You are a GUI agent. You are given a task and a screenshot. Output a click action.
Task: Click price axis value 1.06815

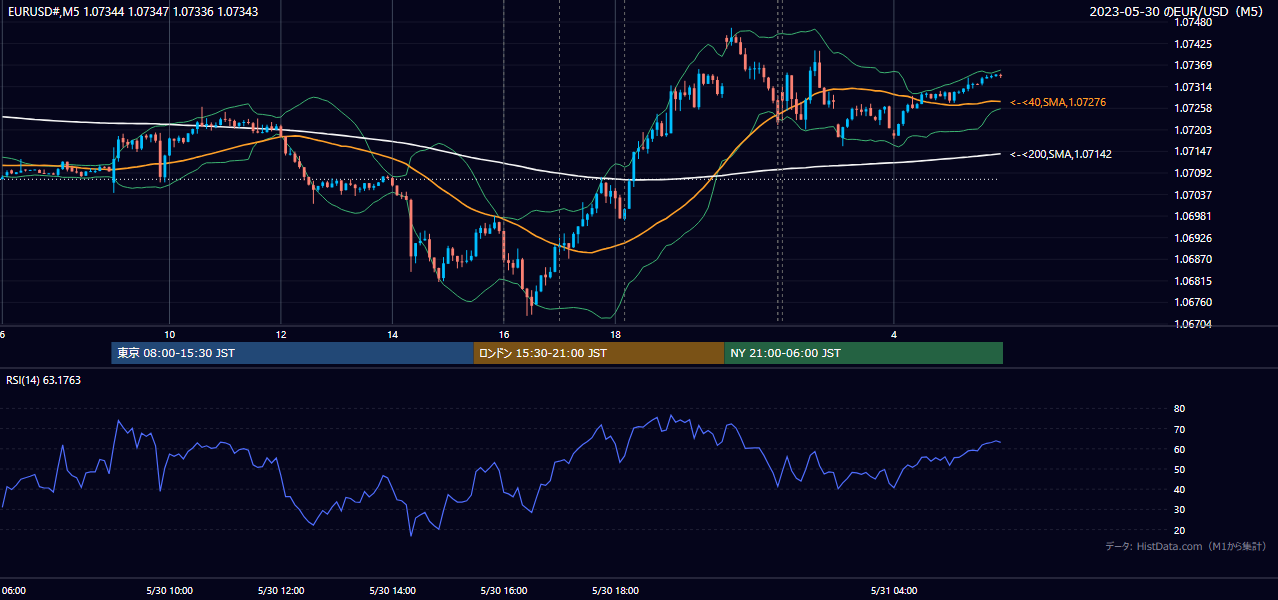tap(1194, 281)
